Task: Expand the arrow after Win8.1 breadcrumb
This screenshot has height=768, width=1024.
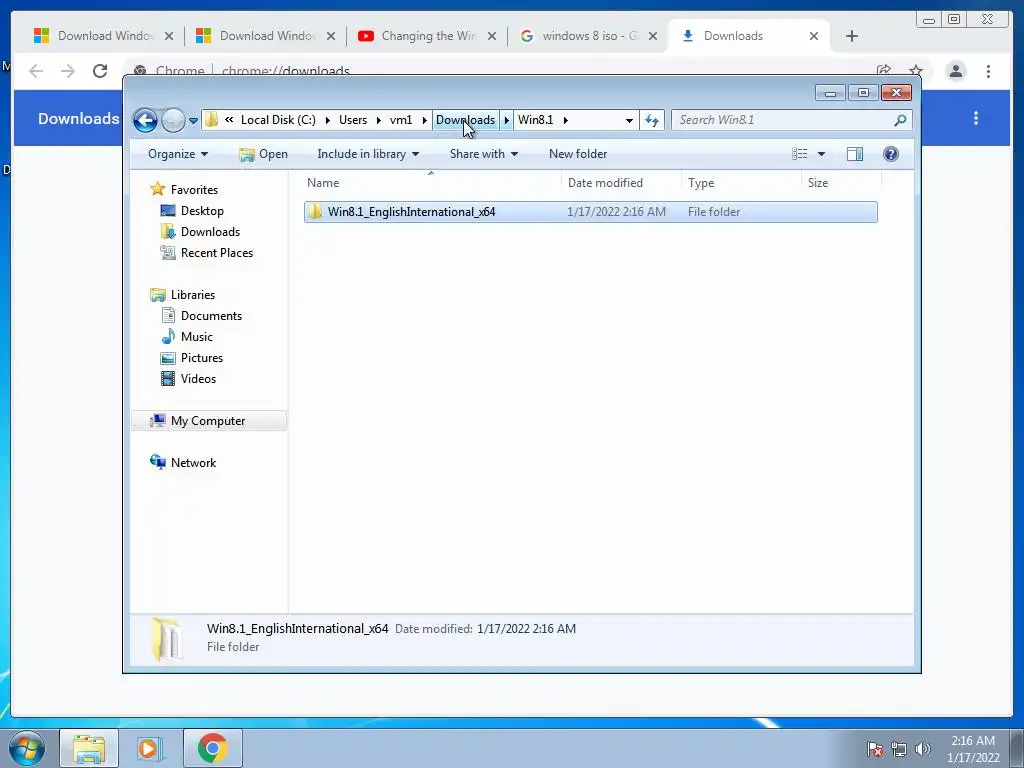Action: tap(566, 120)
